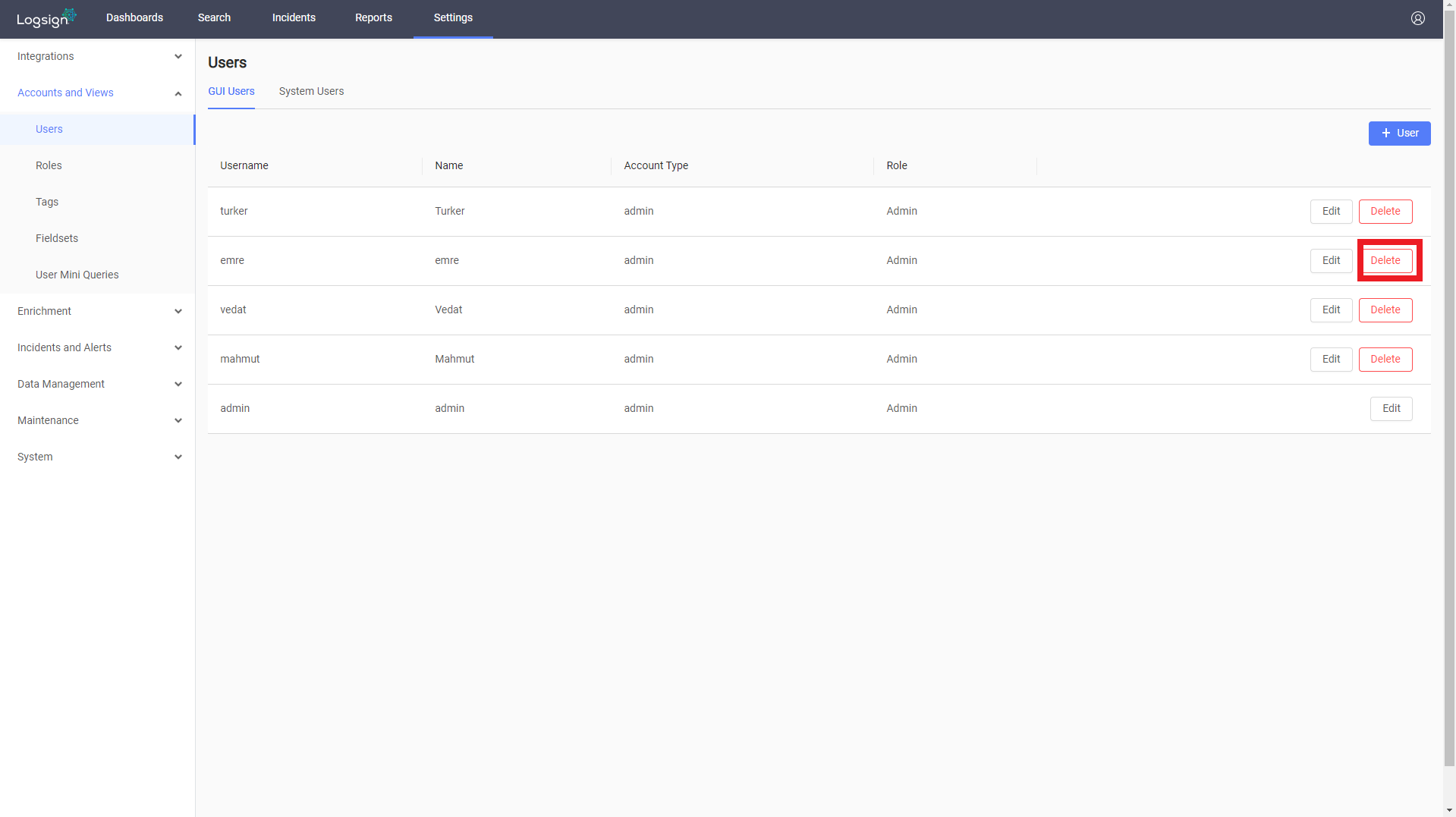The height and width of the screenshot is (817, 1456).
Task: Expand the Data Management section
Action: (97, 384)
